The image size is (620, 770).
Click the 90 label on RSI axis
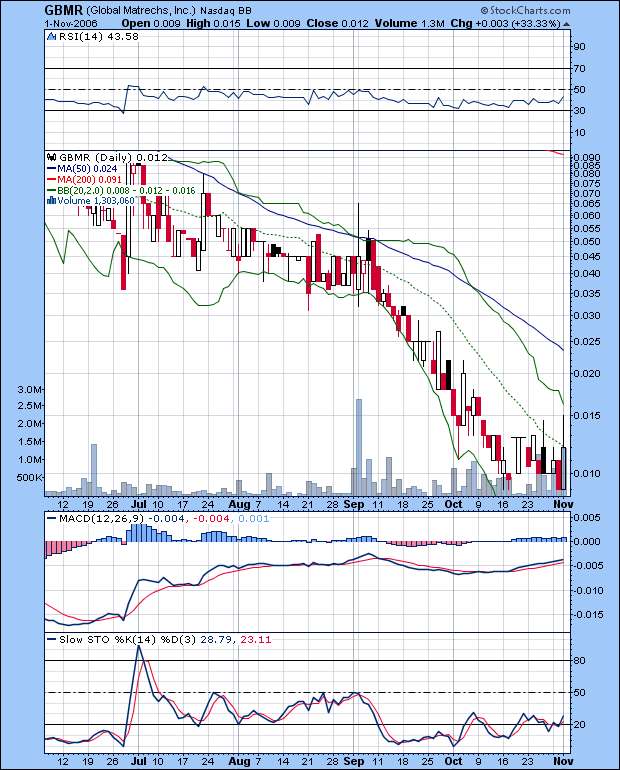(580, 47)
